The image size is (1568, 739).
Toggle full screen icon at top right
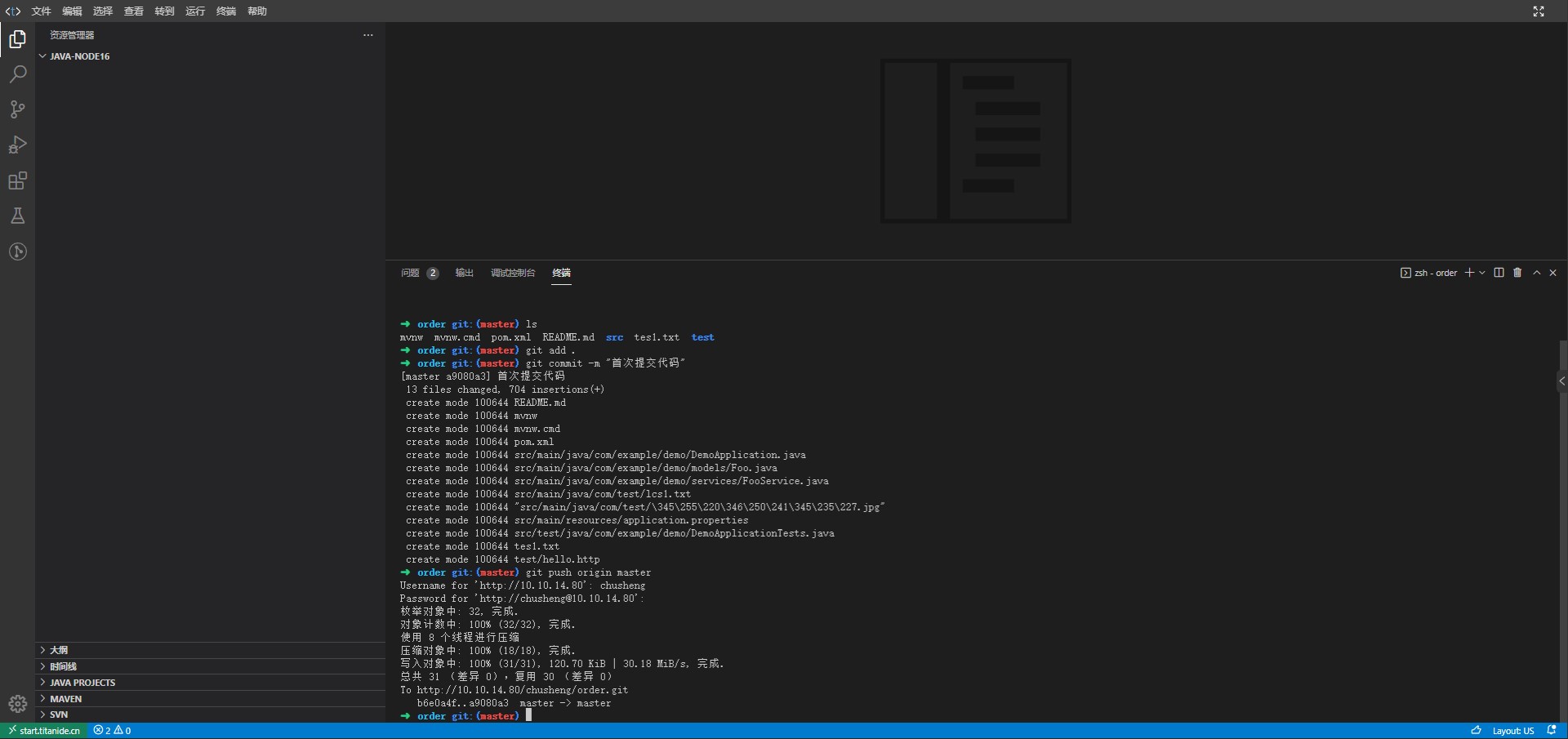point(1539,11)
